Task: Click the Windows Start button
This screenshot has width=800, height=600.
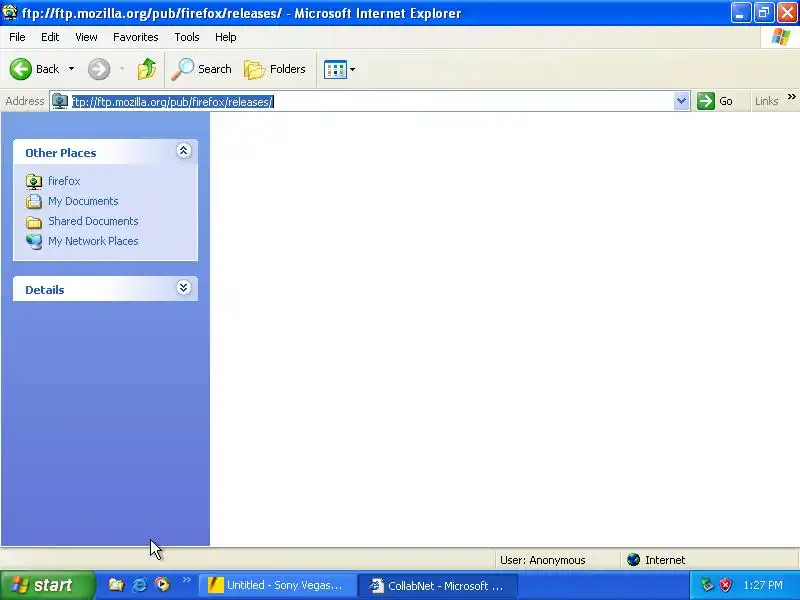Action: 47,585
